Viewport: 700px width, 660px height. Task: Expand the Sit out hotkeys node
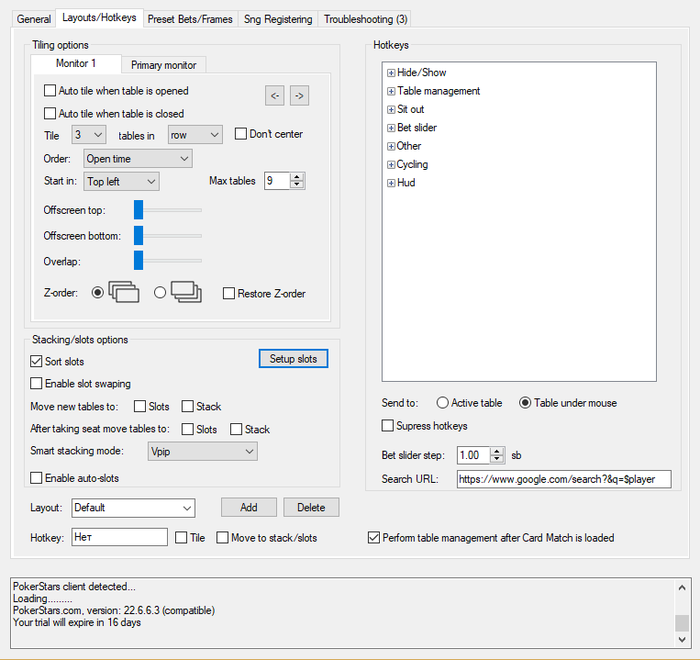coord(391,109)
